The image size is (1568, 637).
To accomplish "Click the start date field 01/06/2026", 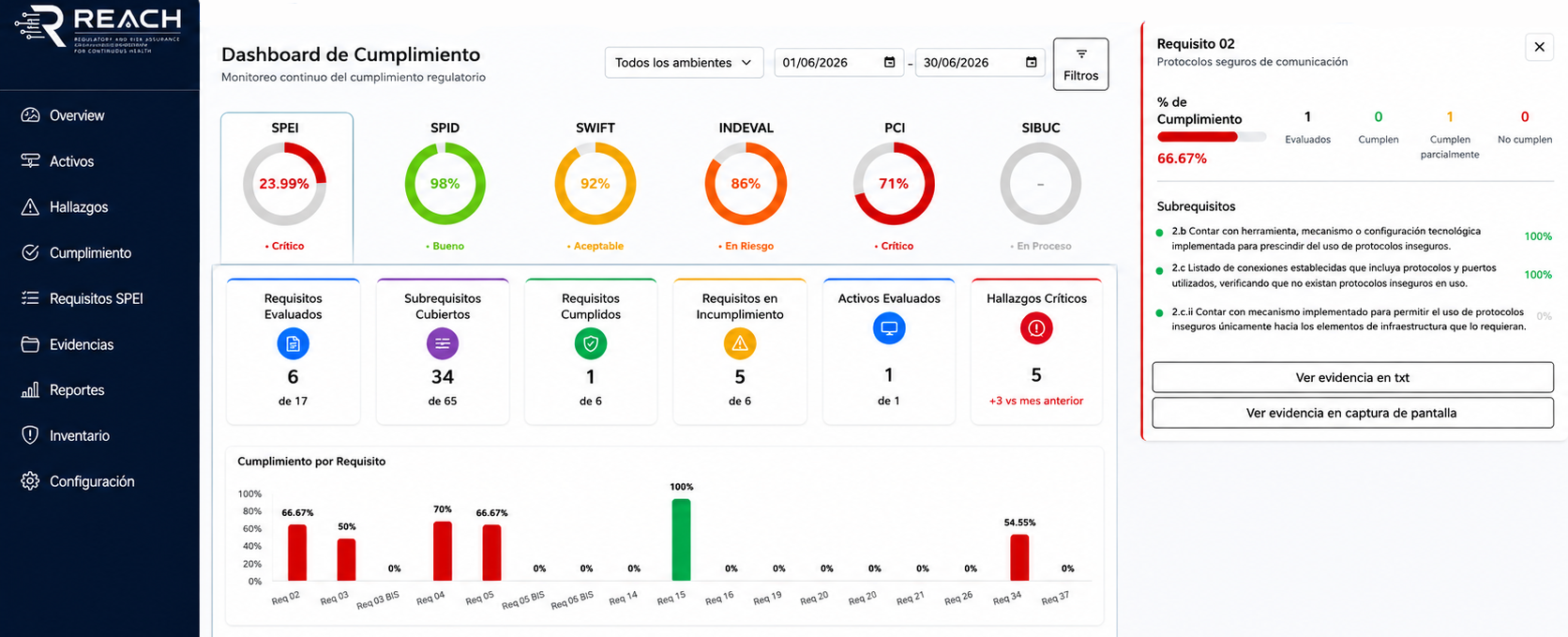I will 839,63.
